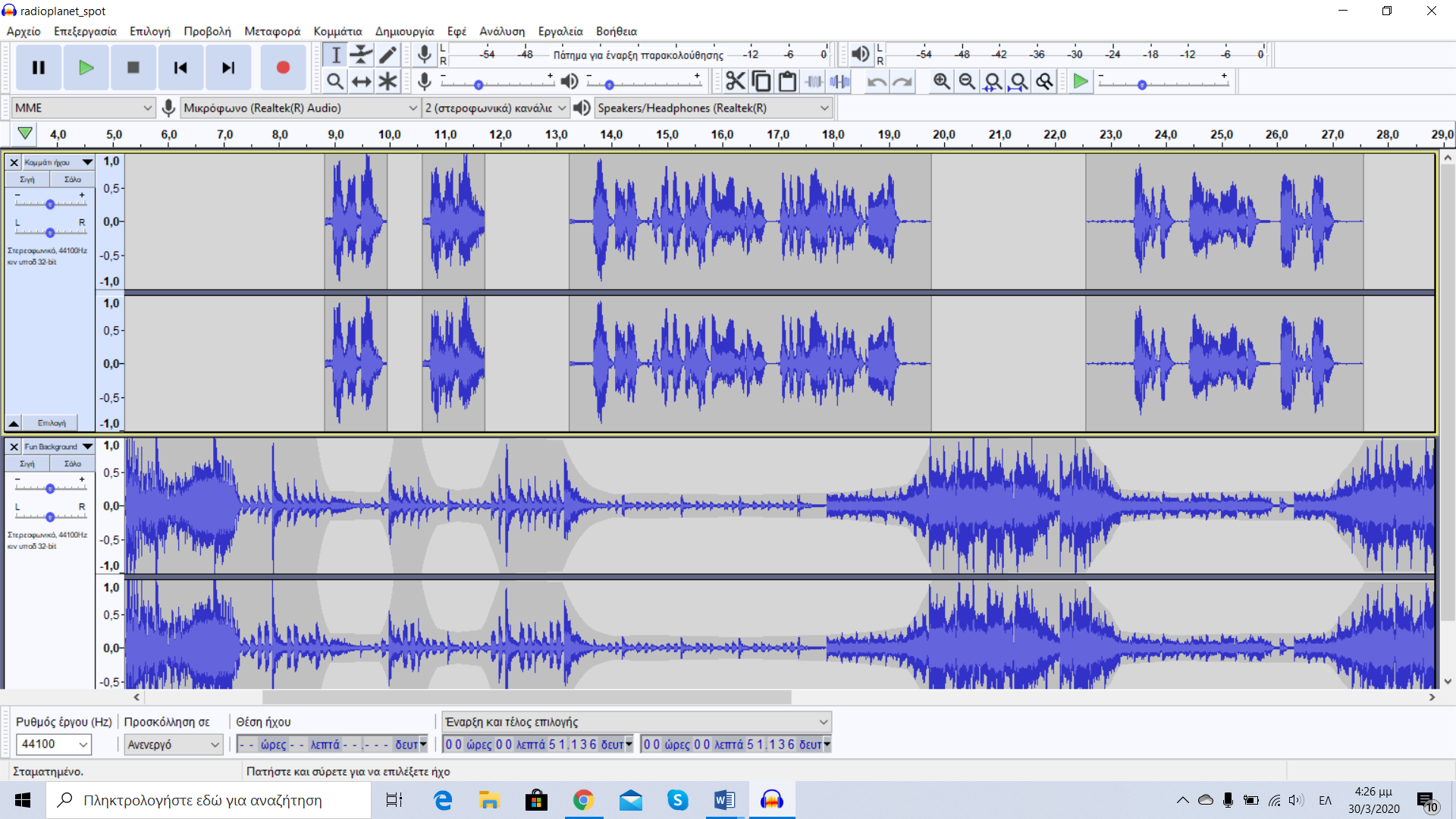Mute first audio track with Σιγή
This screenshot has width=1456, height=819.
click(27, 180)
